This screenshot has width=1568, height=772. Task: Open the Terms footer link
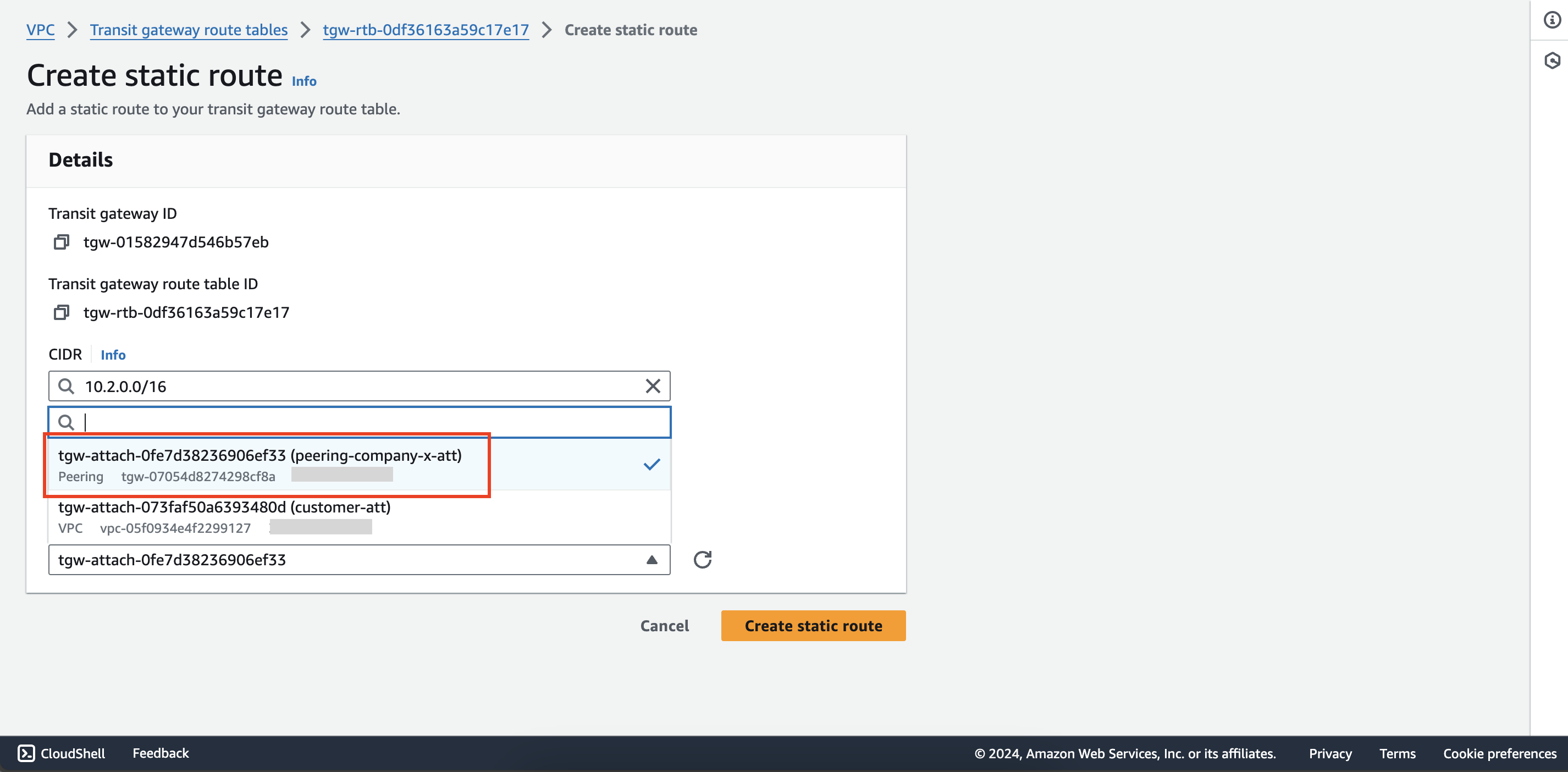coord(1397,753)
